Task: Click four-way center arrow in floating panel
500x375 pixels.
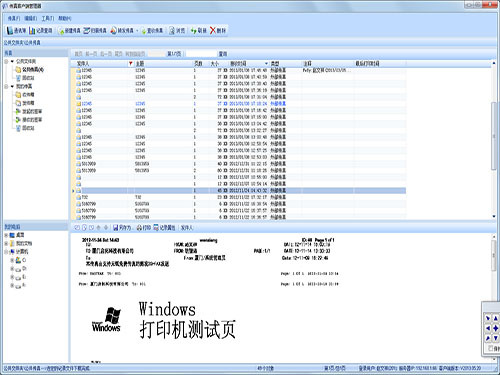Action: pos(496,328)
